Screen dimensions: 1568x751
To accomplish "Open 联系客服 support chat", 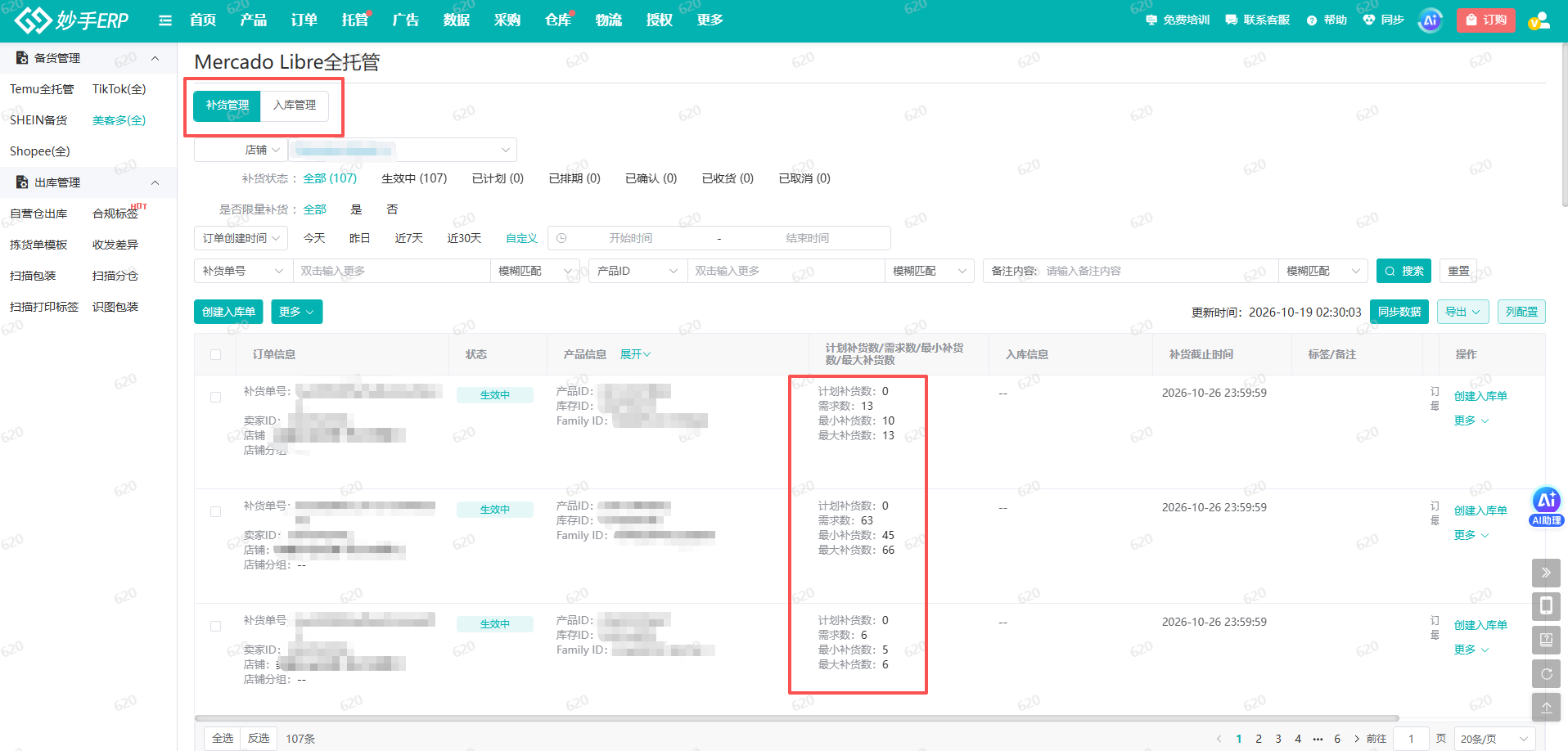I will 1258,20.
